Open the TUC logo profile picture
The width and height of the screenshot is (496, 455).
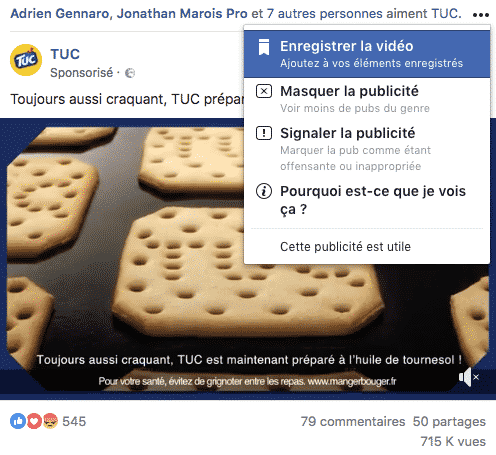[x=26, y=60]
